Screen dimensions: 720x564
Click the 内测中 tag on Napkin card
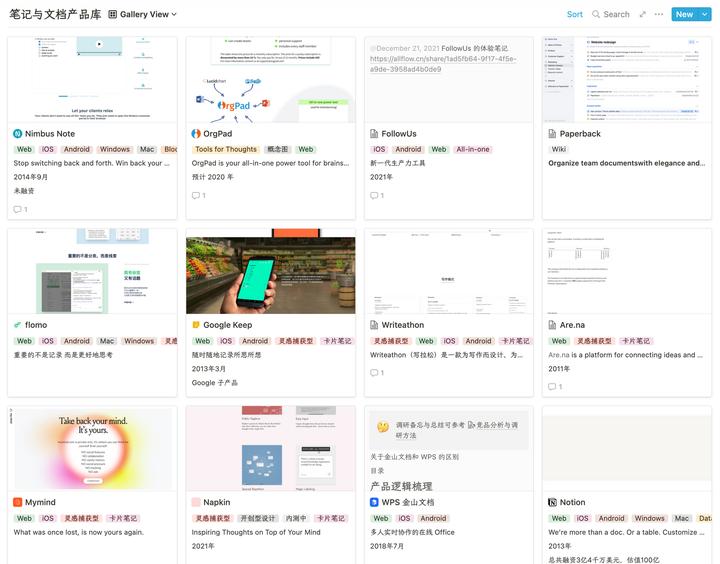pos(296,518)
